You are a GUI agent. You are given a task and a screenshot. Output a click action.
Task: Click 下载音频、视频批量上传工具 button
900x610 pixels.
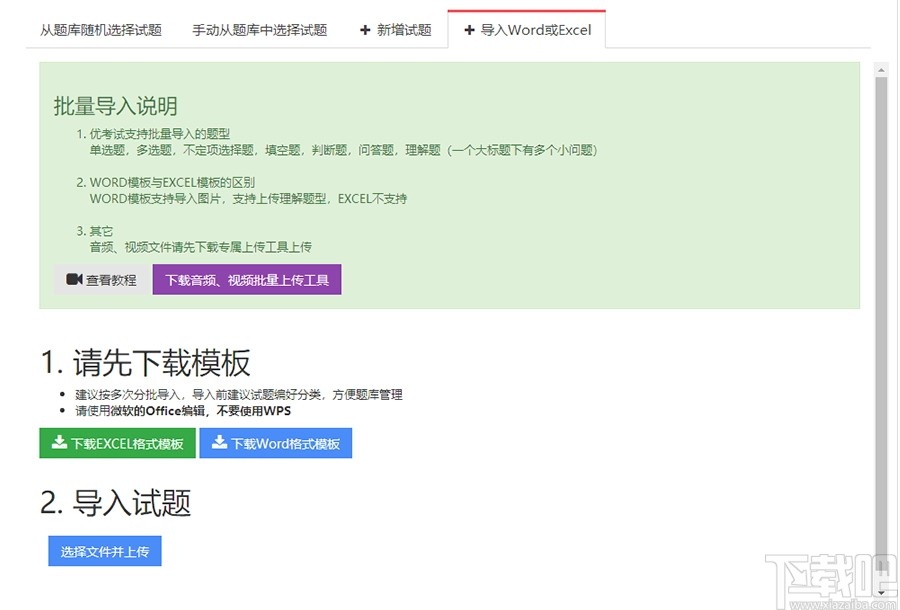point(246,280)
